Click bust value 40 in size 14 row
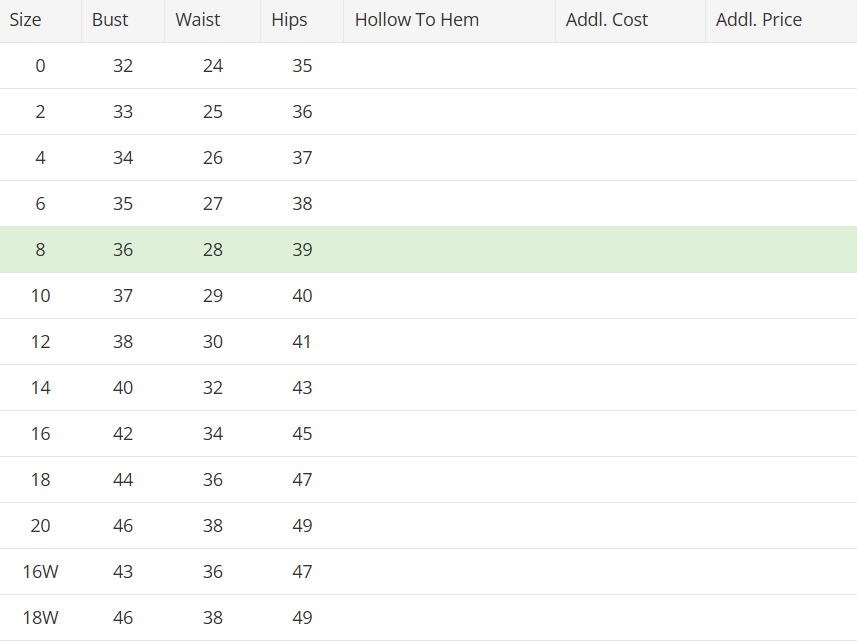 pyautogui.click(x=123, y=388)
